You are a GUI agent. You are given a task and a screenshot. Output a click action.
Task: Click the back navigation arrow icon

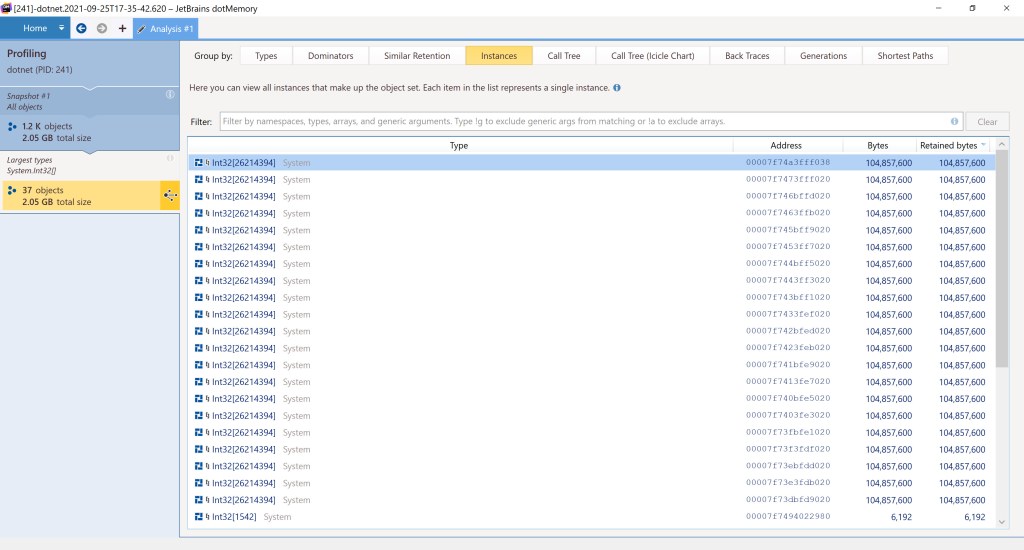pyautogui.click(x=81, y=28)
